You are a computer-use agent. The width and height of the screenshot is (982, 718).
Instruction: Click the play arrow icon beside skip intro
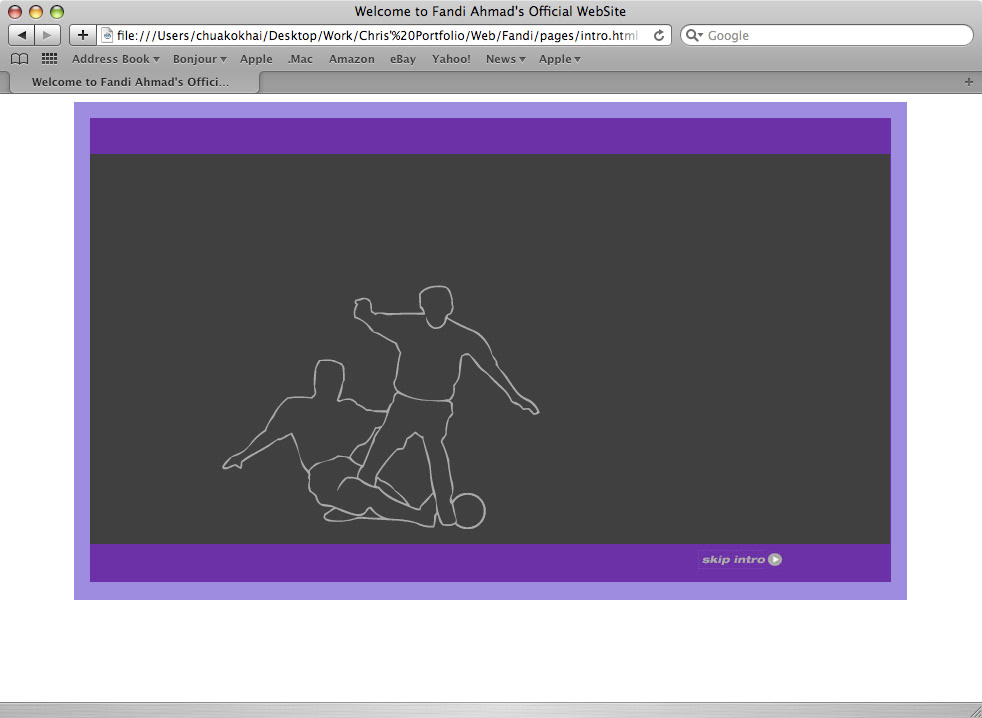[775, 559]
